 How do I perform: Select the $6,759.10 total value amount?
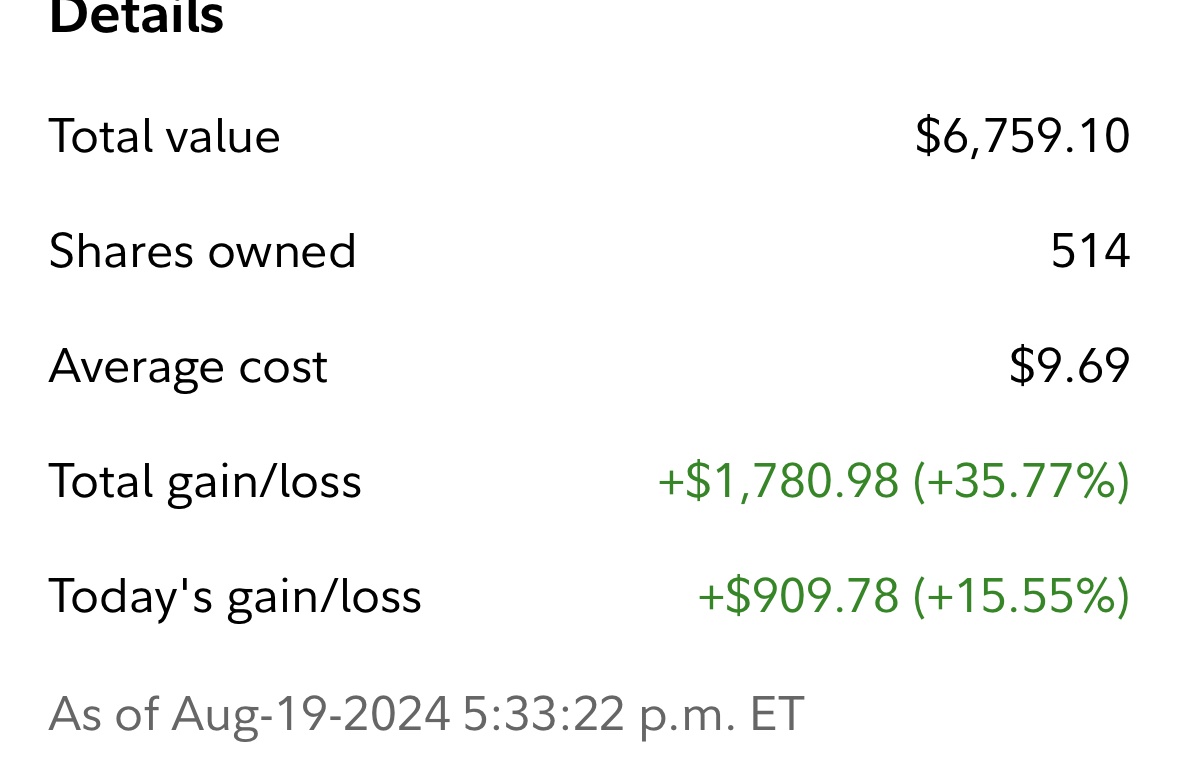point(1022,136)
